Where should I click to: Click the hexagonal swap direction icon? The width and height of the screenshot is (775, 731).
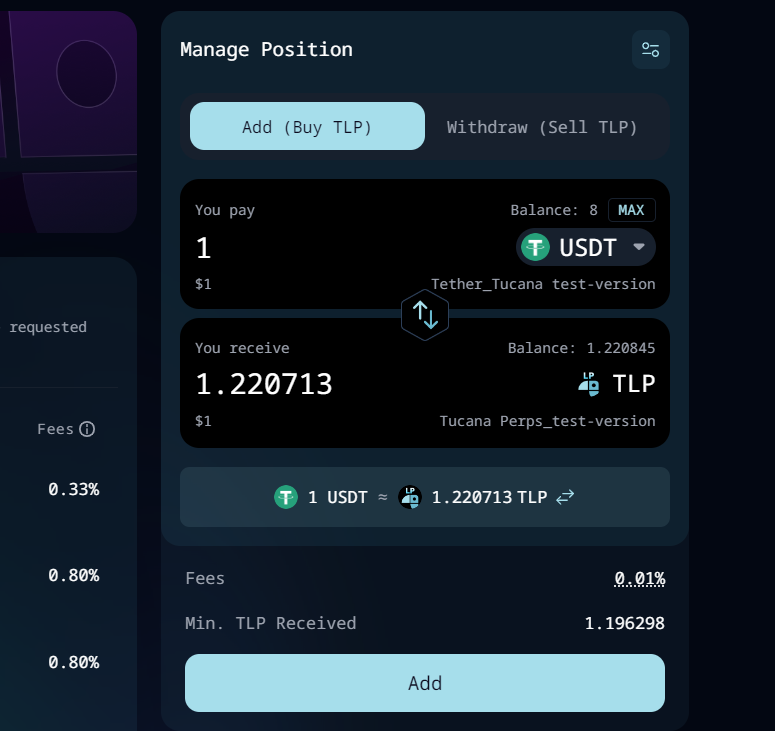pos(425,315)
